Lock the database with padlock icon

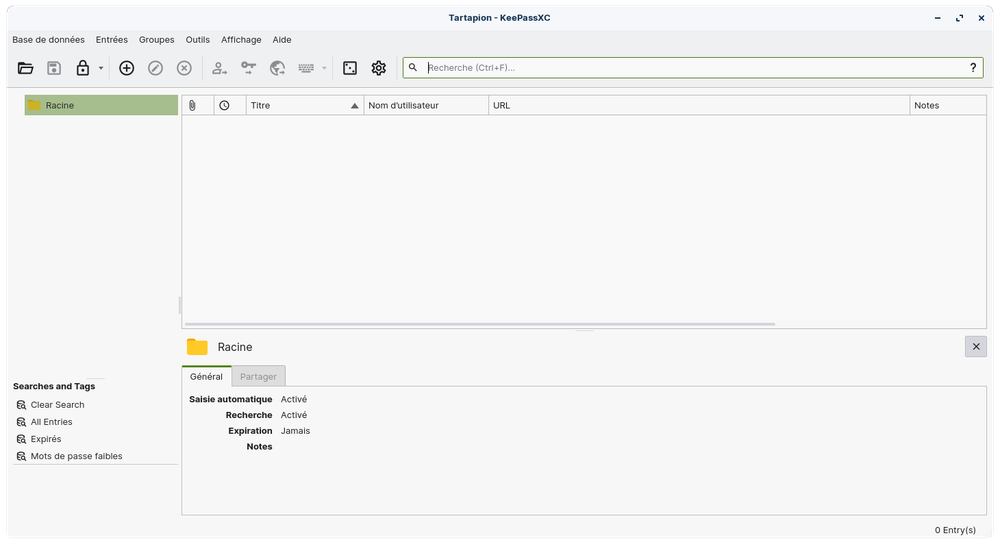[82, 68]
